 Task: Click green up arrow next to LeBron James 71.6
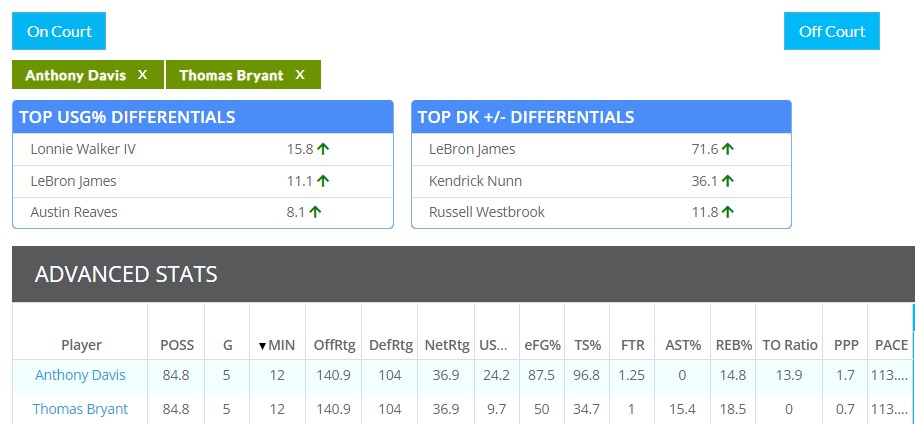pyautogui.click(x=727, y=149)
